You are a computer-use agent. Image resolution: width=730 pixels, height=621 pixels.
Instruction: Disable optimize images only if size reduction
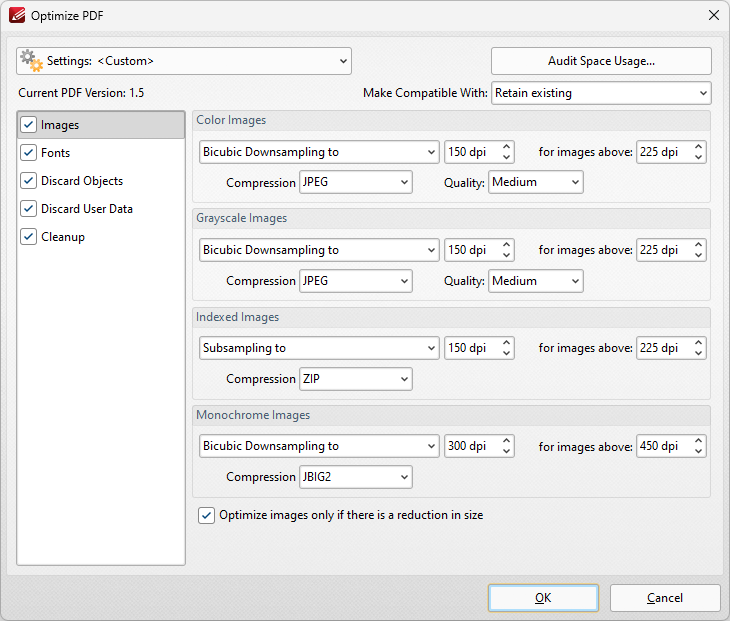(207, 516)
